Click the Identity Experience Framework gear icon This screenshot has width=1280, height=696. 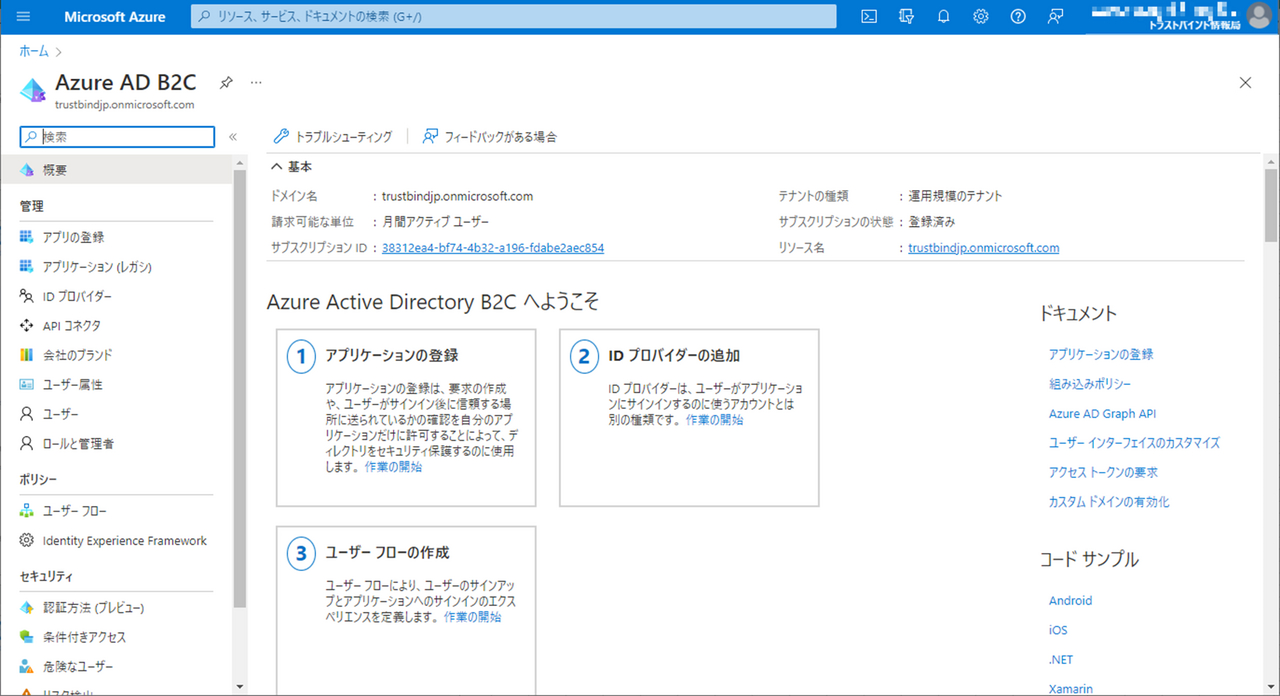(27, 541)
